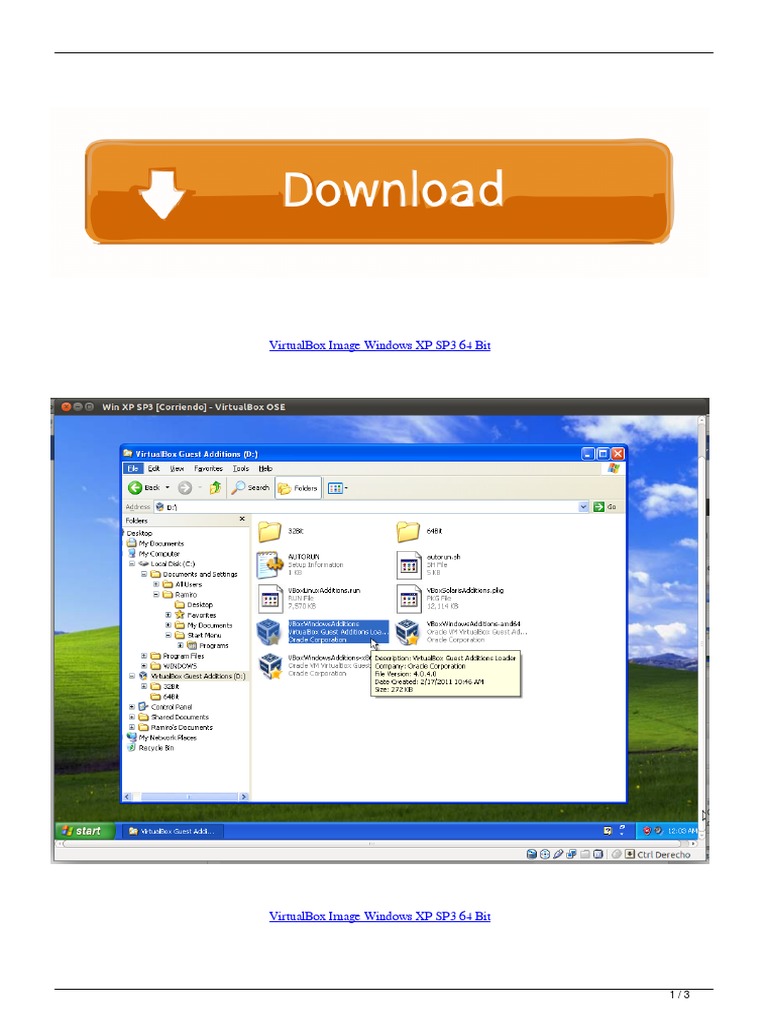Screen dimensions: 768x1024
Task: Click the taskbar clock 12:03 AM
Action: point(682,831)
